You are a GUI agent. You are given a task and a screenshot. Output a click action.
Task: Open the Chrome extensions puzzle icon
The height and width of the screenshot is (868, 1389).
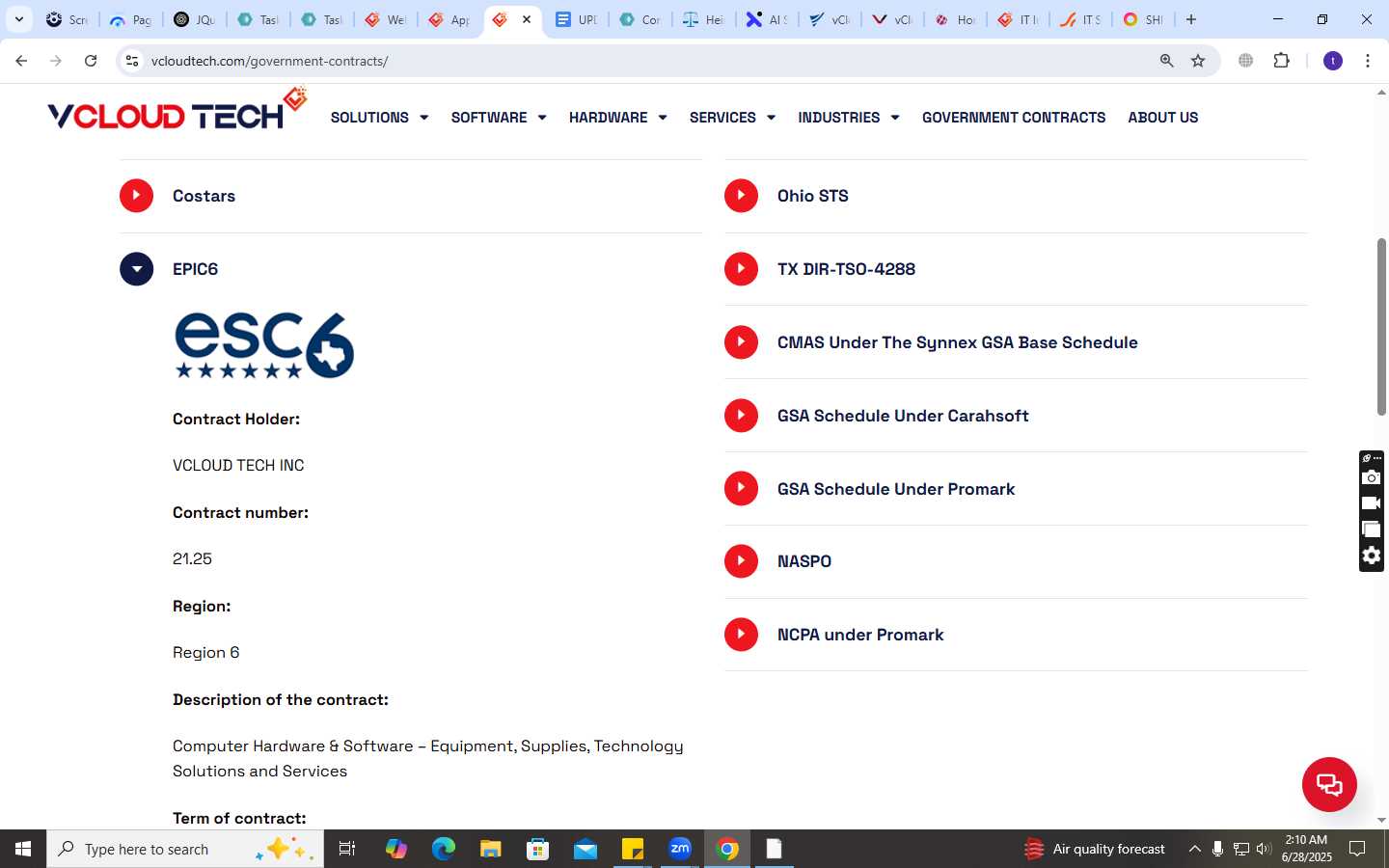pyautogui.click(x=1281, y=61)
